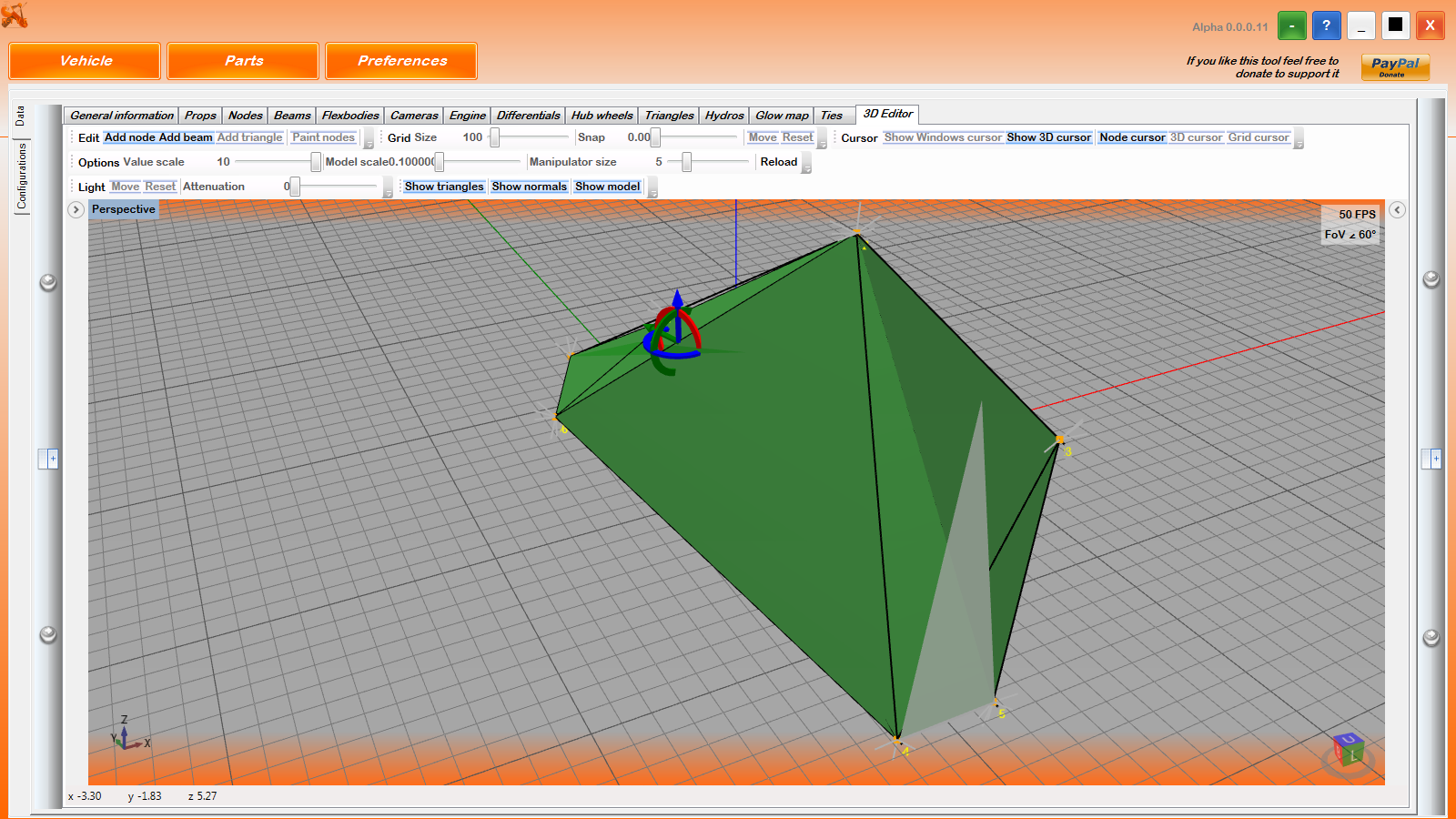The width and height of the screenshot is (1456, 819).
Task: Switch to the Hydros tab
Action: point(724,116)
